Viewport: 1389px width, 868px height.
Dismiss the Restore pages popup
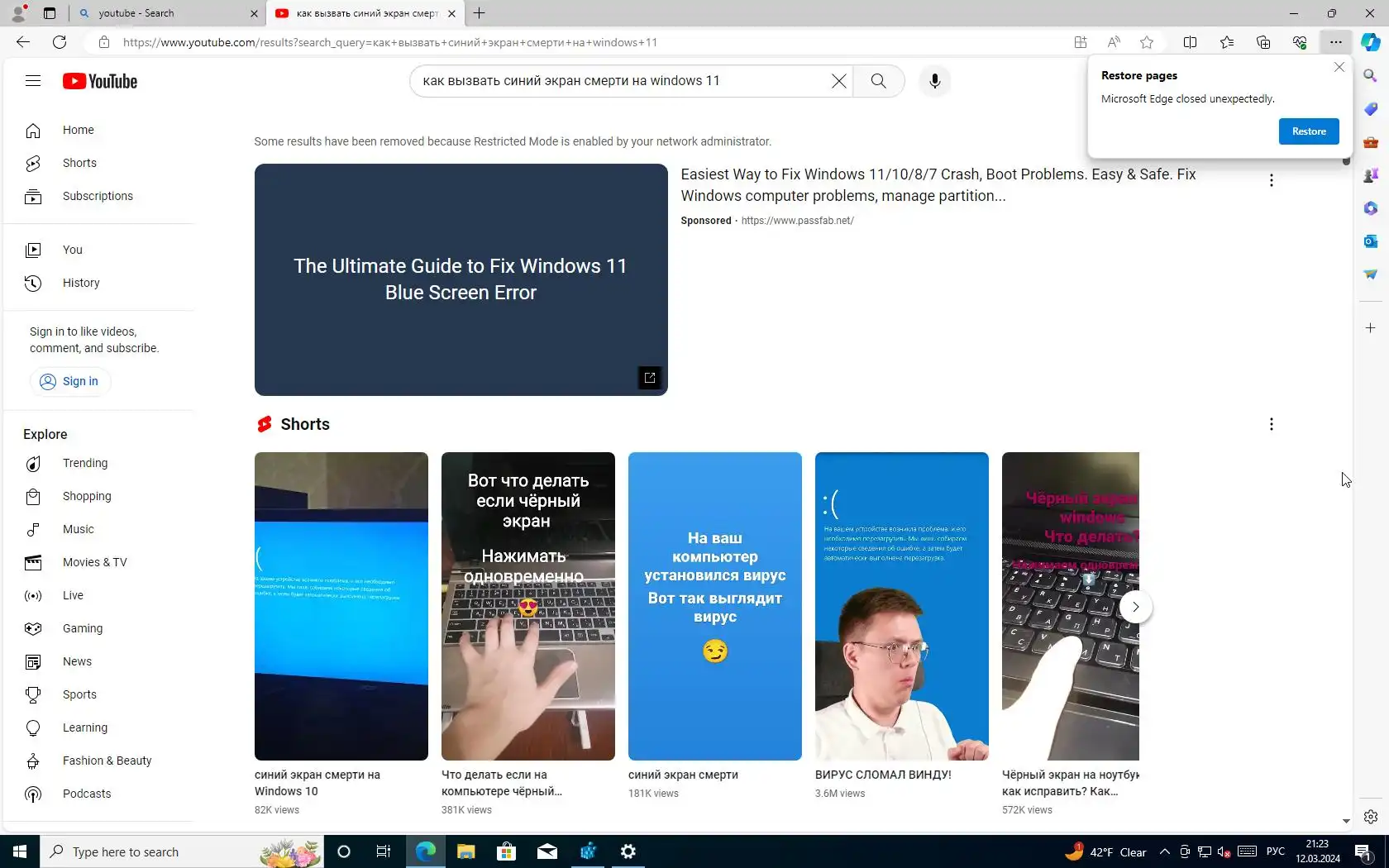pos(1339,67)
